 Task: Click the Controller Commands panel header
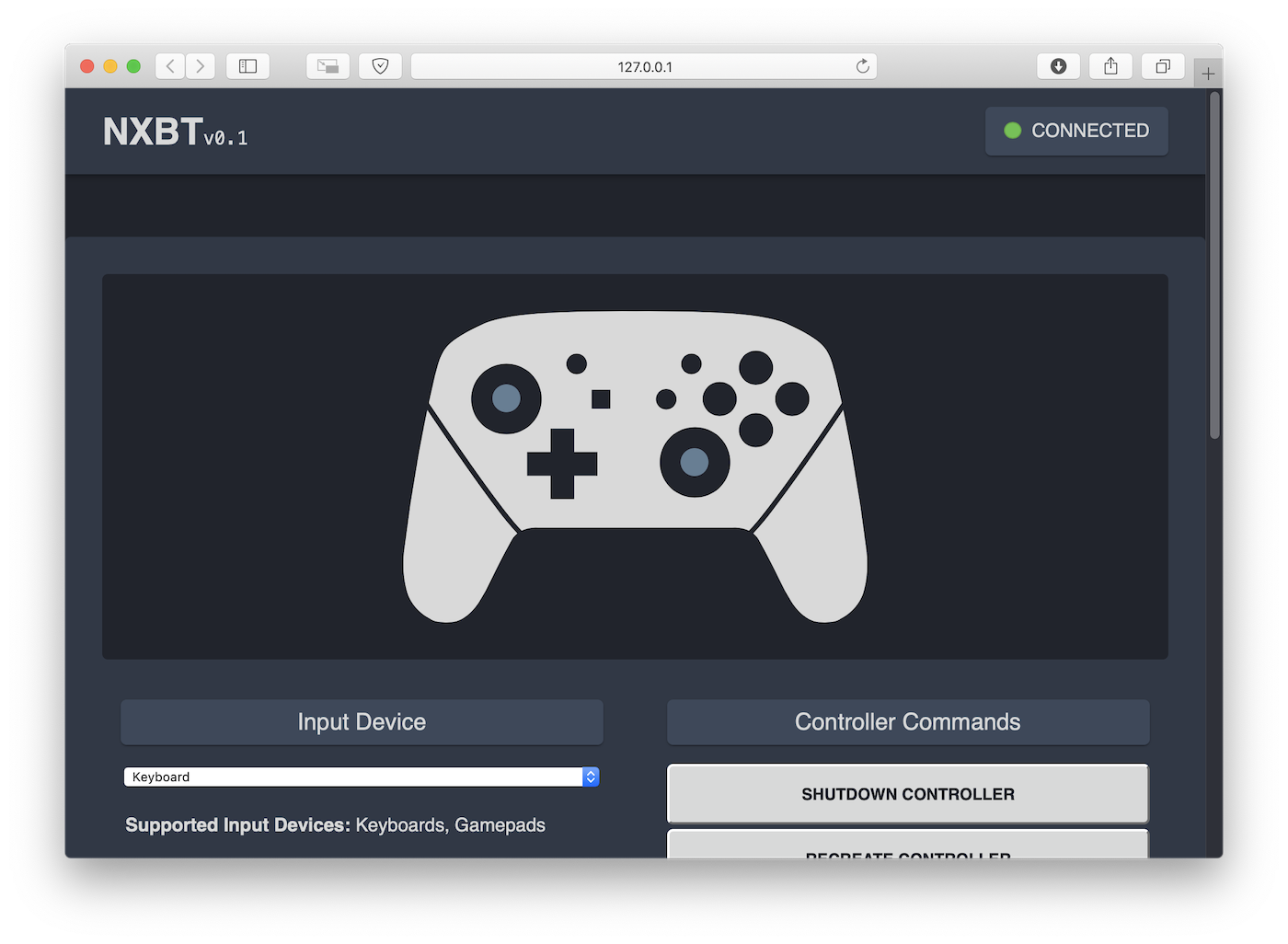point(907,722)
